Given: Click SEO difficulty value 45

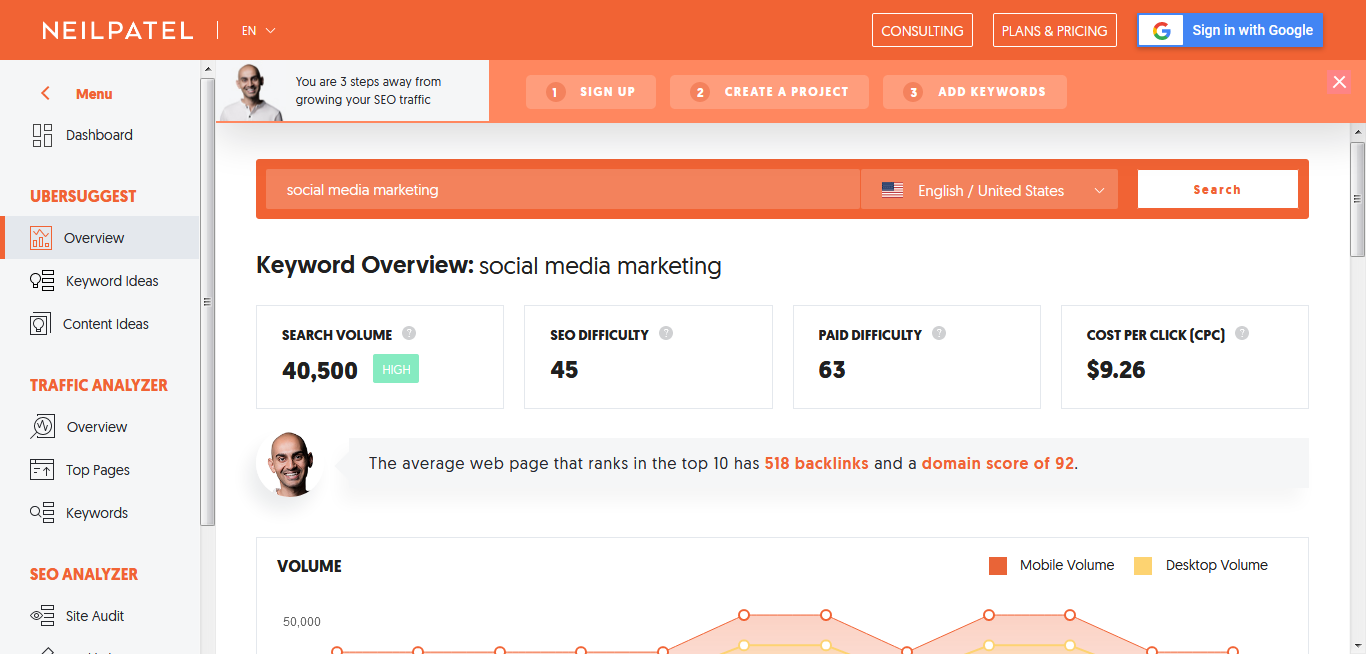Looking at the screenshot, I should [x=564, y=370].
